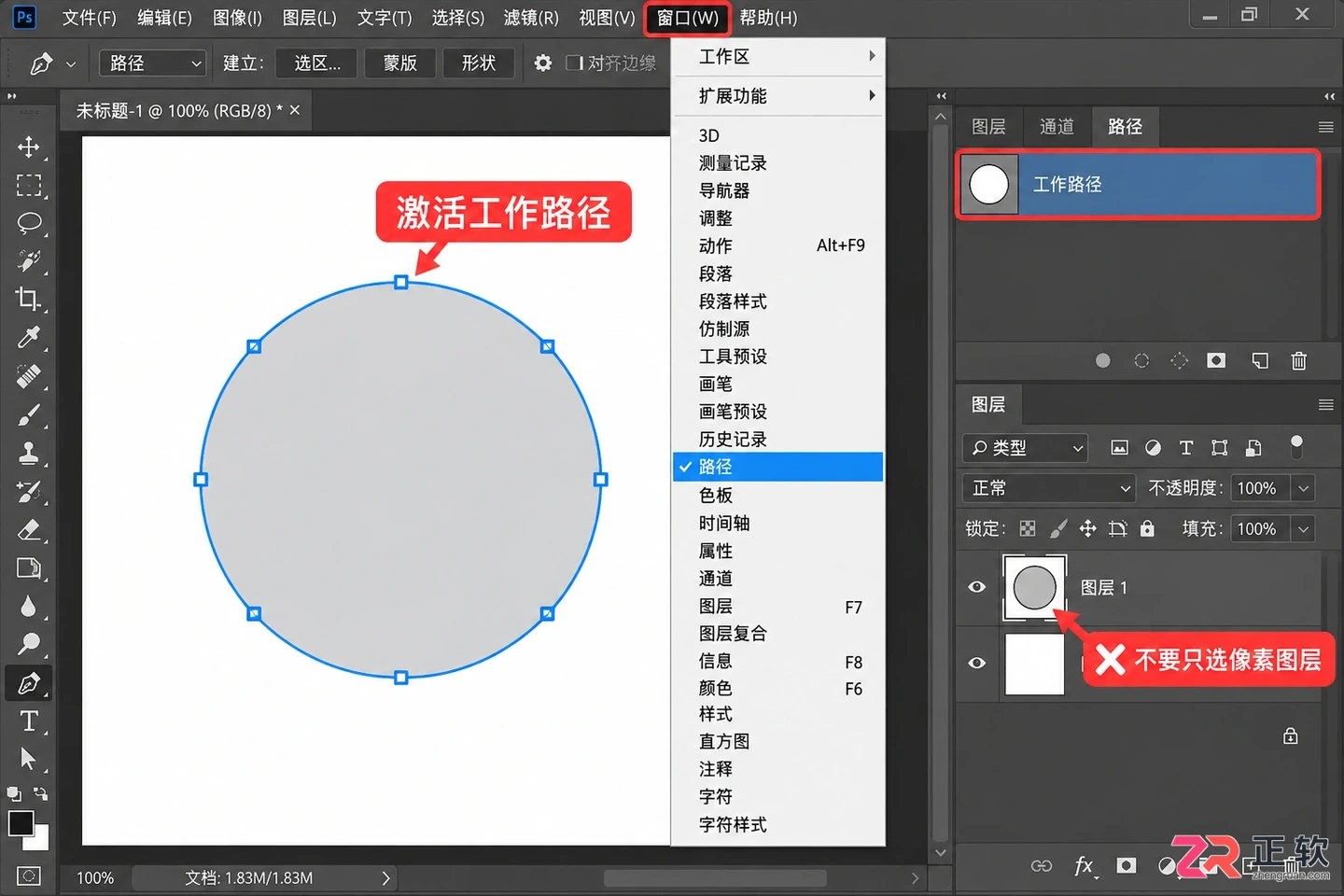
Task: Click the delete path trash icon
Action: (1298, 361)
